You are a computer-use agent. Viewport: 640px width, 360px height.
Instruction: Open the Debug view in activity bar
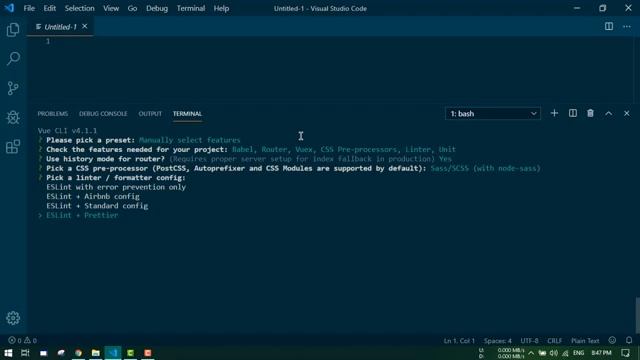click(13, 118)
